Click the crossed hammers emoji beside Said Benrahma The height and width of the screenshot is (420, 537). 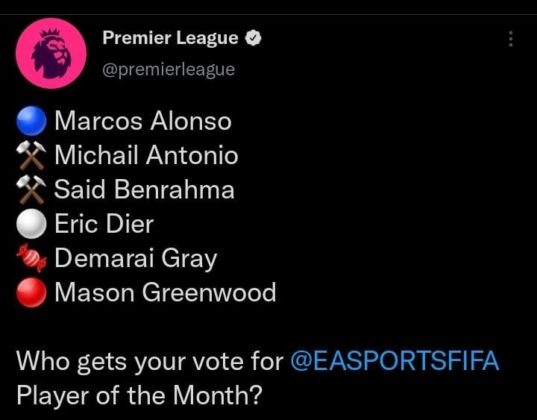(32, 189)
